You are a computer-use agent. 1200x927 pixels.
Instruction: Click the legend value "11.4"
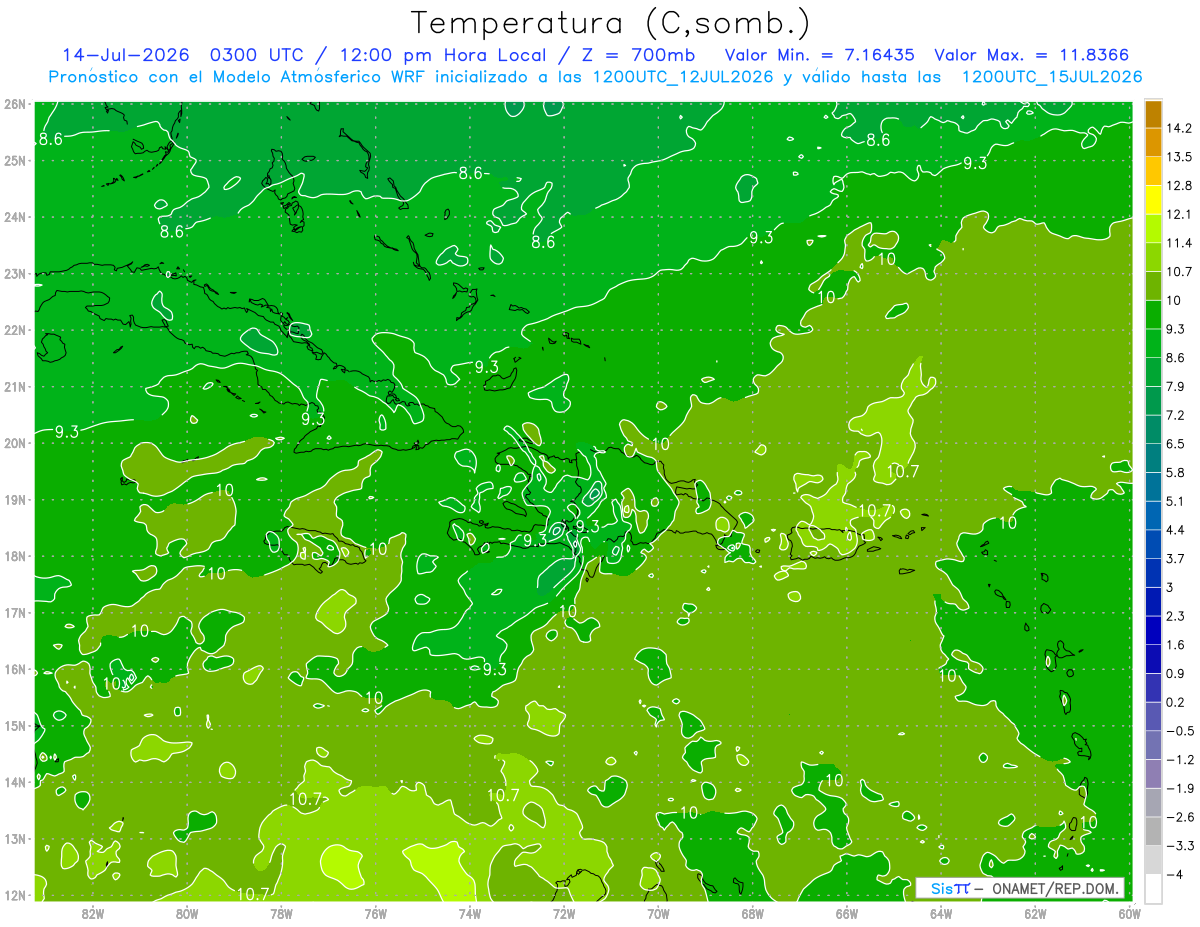(x=1178, y=243)
